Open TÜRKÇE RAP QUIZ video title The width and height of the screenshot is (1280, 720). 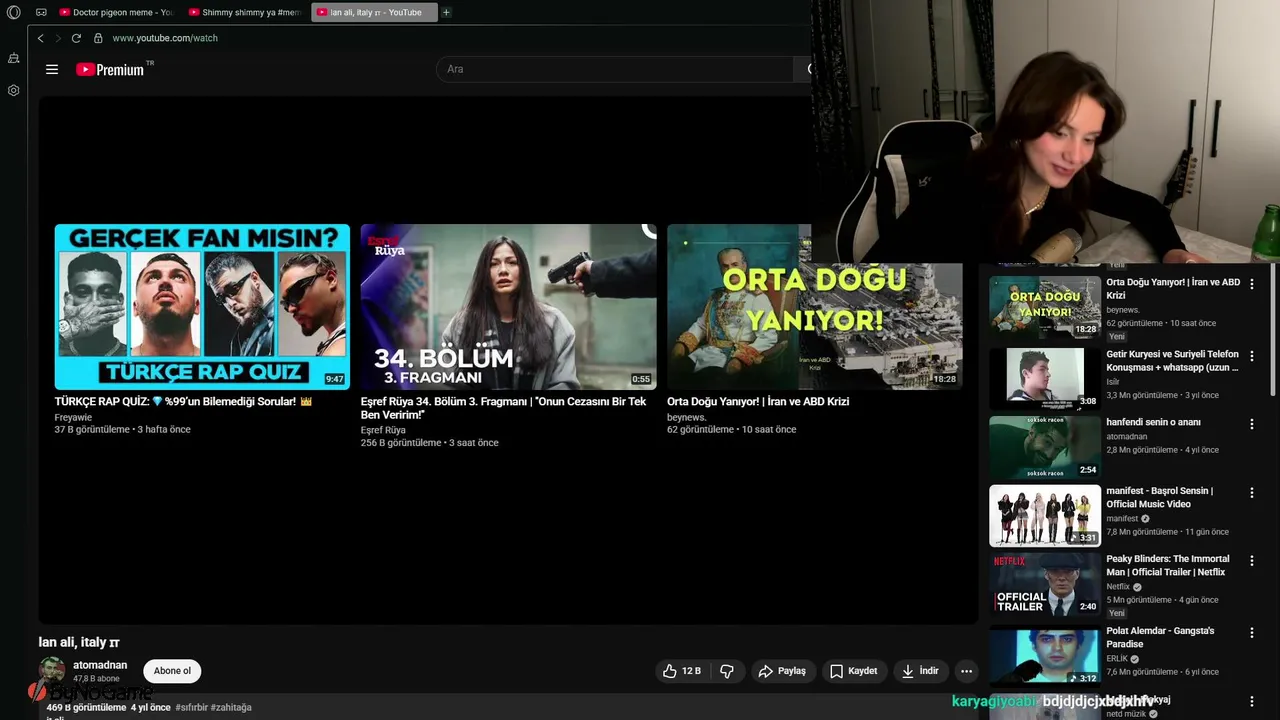183,402
